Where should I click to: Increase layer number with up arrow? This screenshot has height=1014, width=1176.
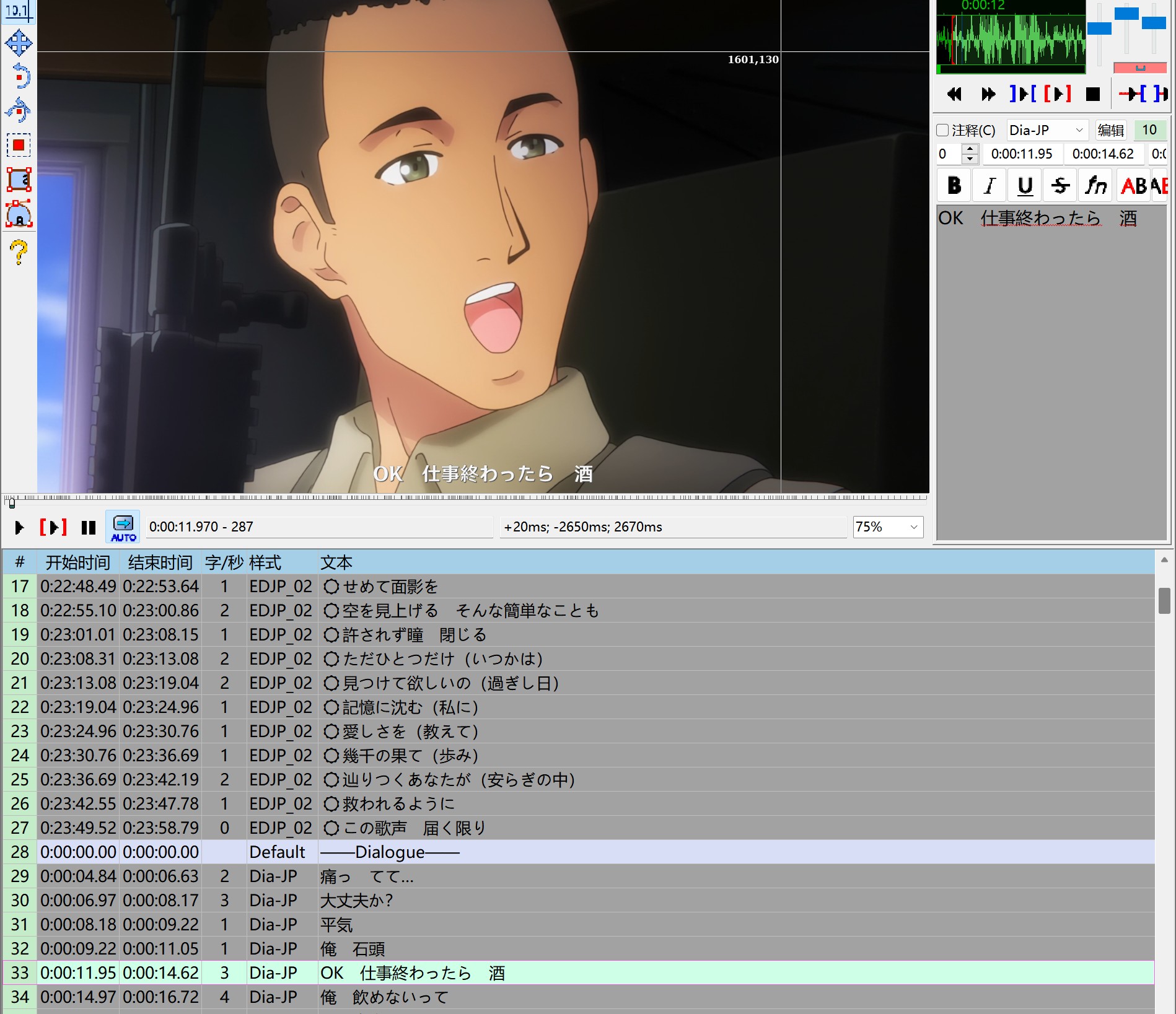970,149
